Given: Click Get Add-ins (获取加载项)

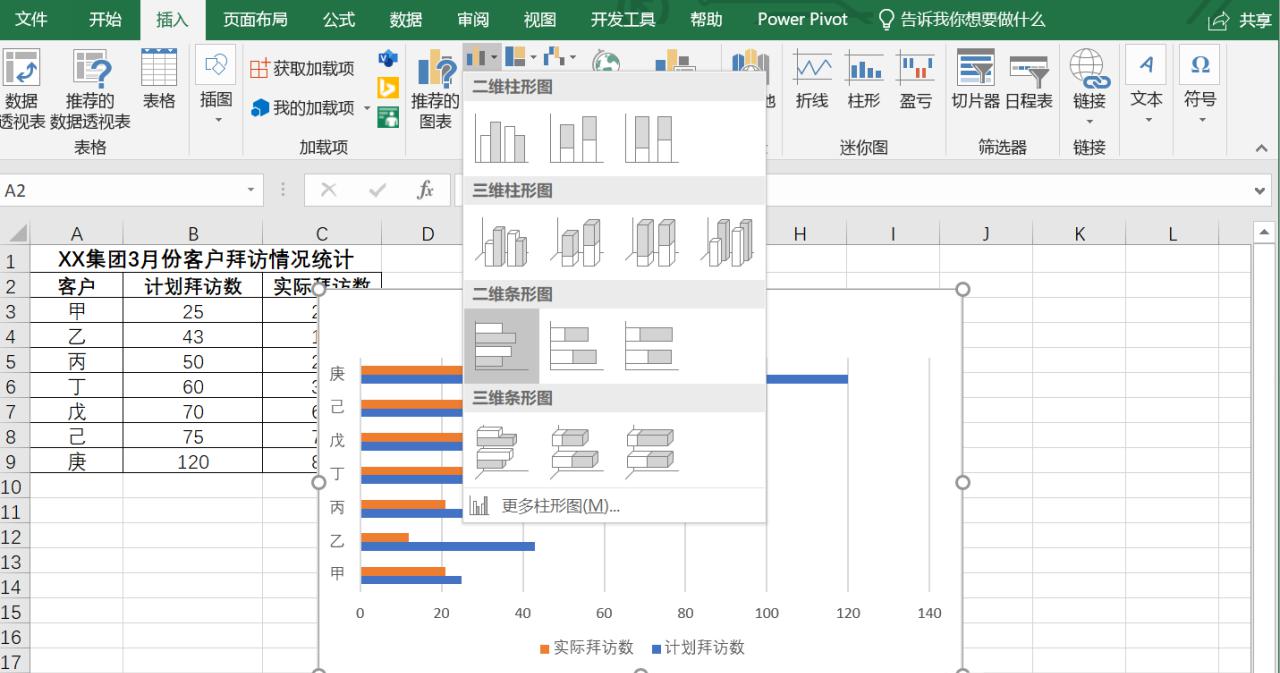Looking at the screenshot, I should [302, 68].
